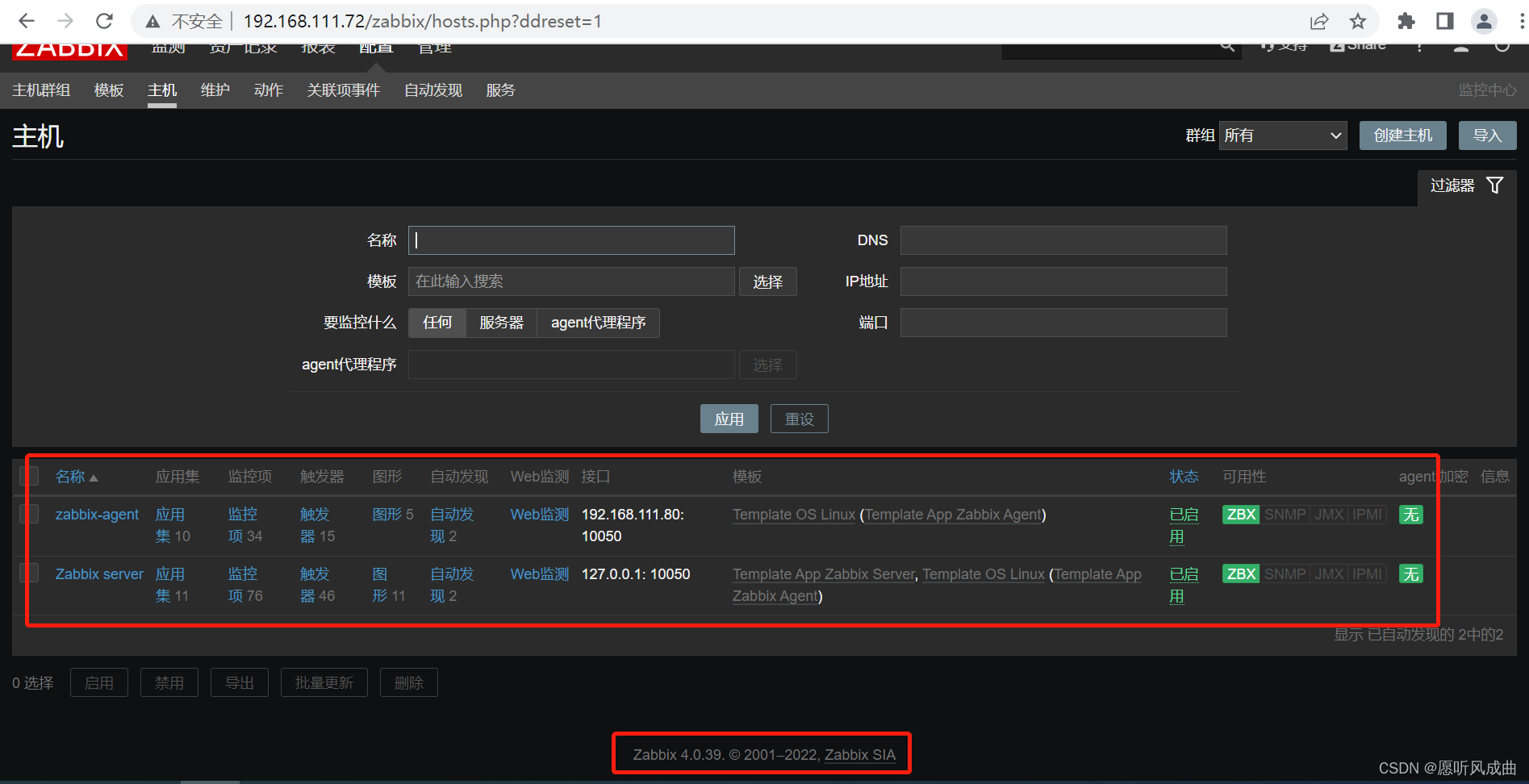Go back in browser history

click(x=27, y=21)
